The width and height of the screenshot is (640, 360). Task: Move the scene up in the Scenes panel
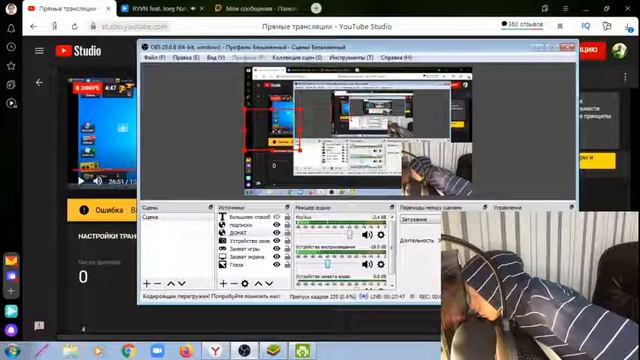tap(171, 283)
